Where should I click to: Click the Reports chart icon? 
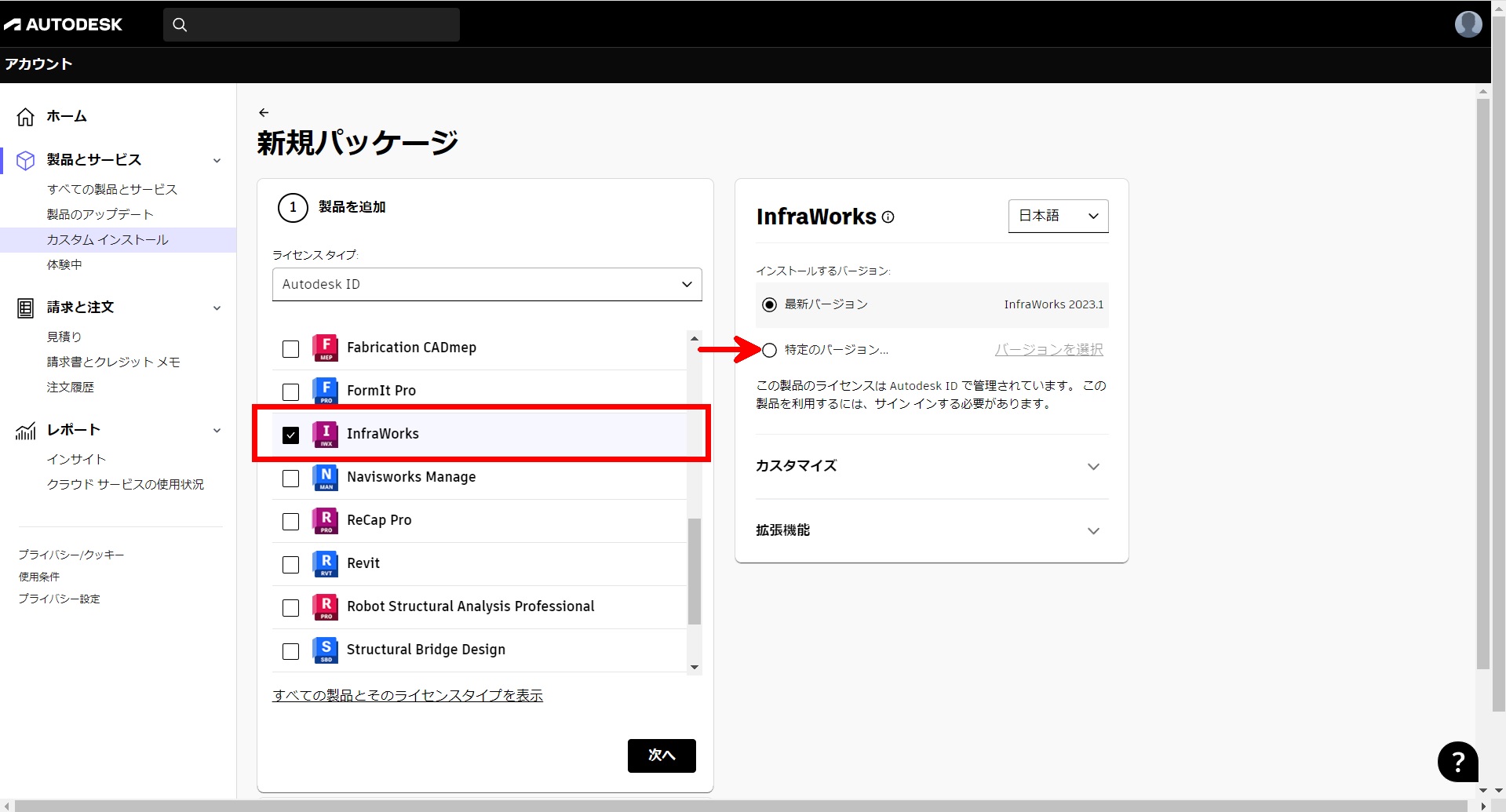[26, 431]
